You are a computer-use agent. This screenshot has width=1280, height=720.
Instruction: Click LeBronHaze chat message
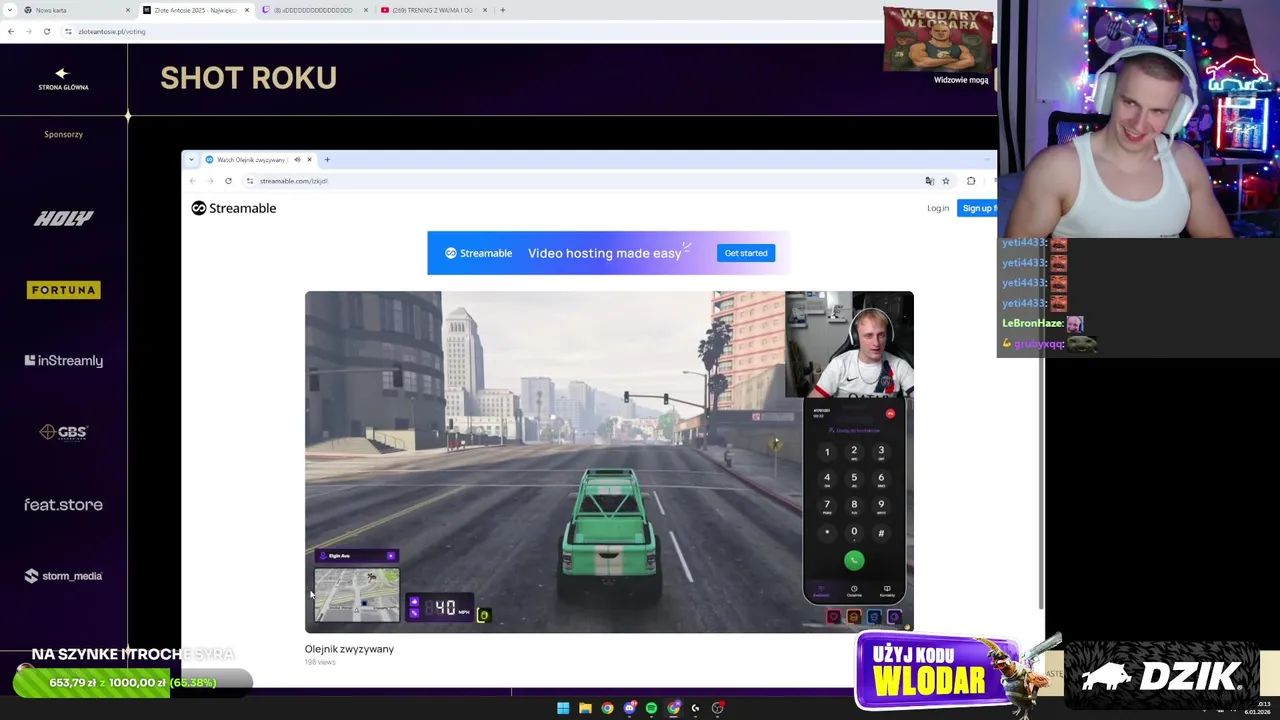pos(1043,323)
